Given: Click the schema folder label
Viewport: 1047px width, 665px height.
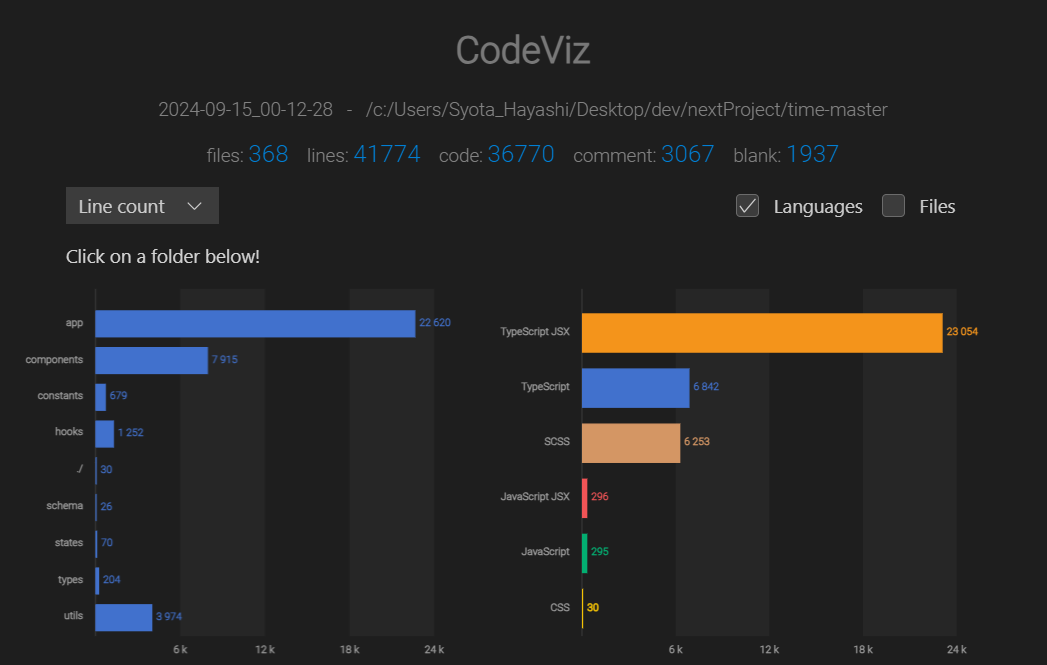Looking at the screenshot, I should [64, 506].
